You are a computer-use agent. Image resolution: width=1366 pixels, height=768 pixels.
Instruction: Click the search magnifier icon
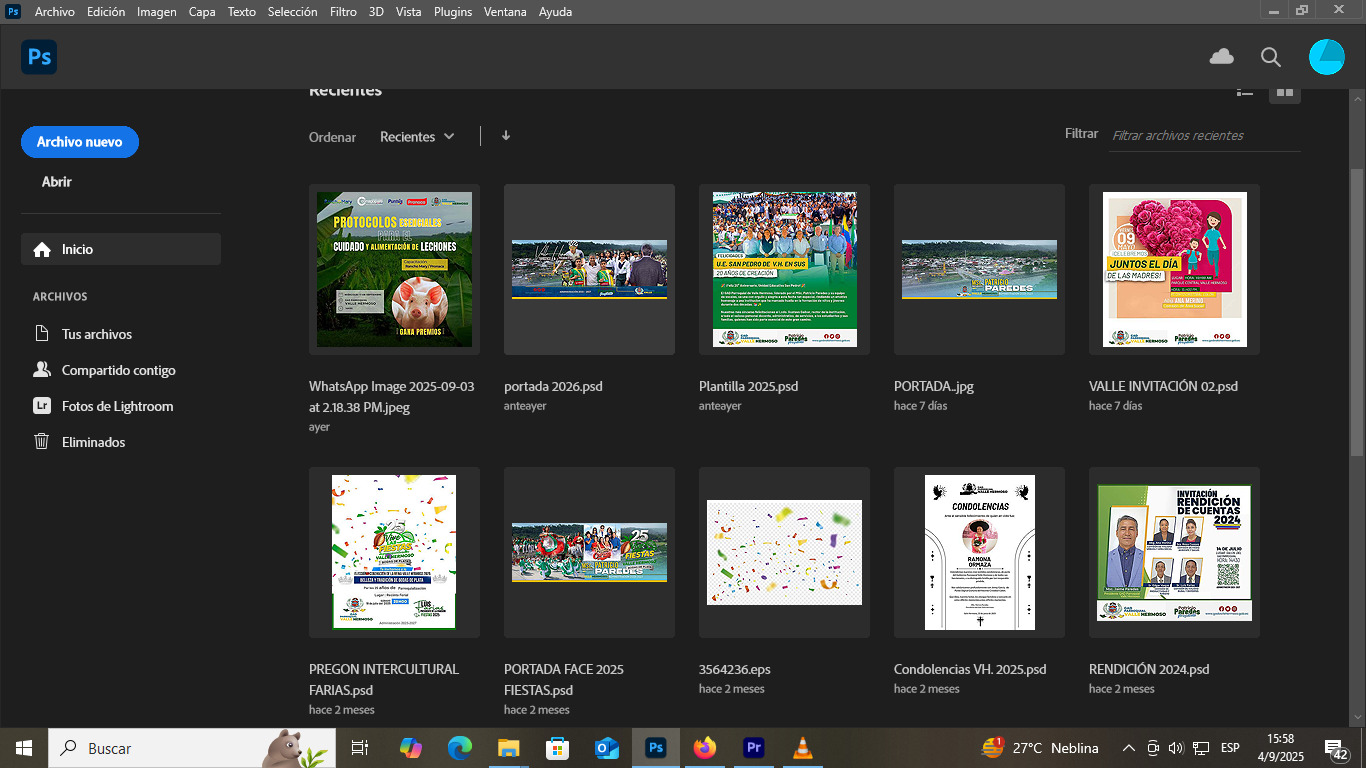(x=1271, y=57)
